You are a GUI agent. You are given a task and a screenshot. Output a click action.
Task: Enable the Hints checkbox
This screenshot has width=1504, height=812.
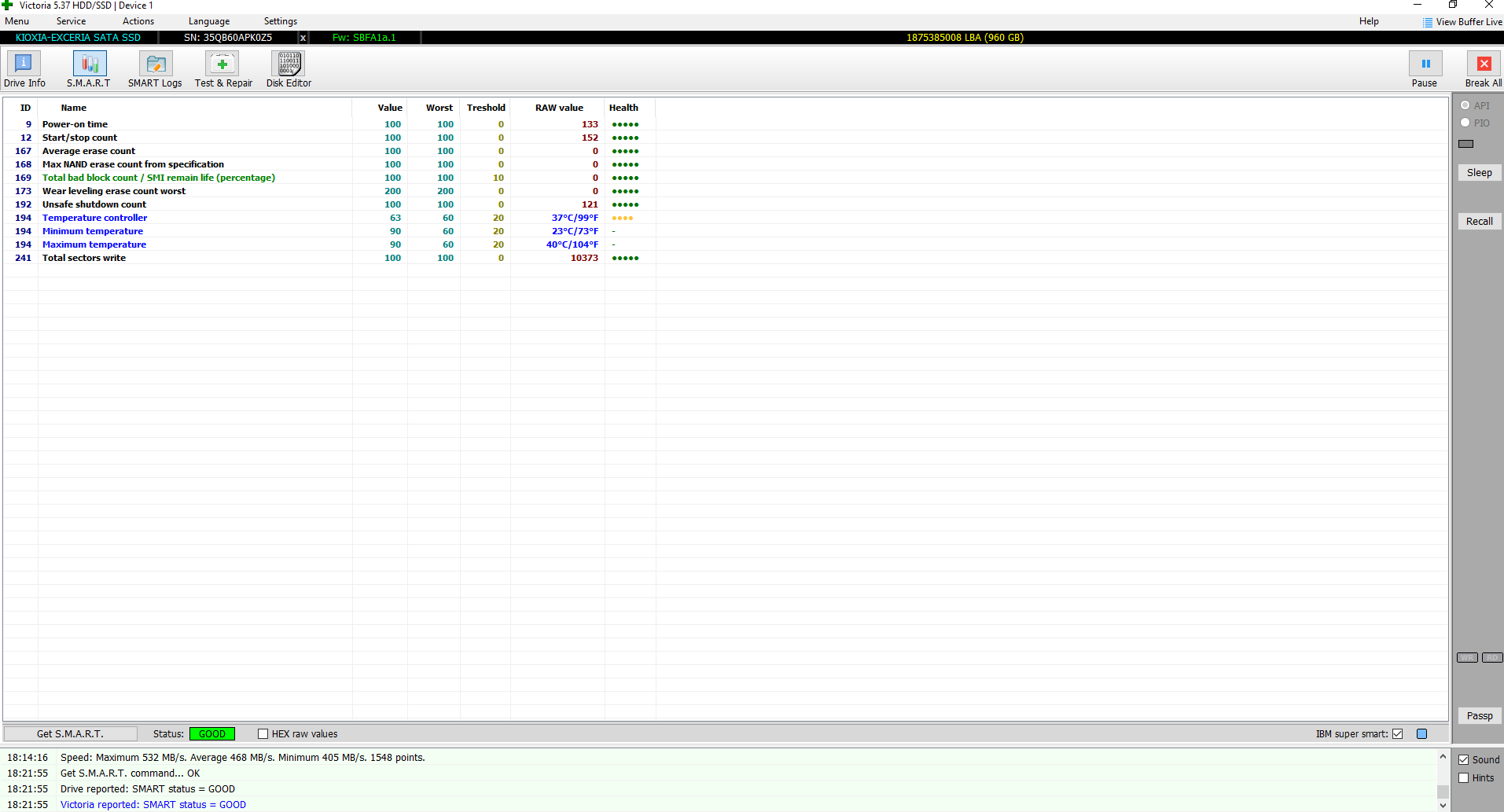1464,778
